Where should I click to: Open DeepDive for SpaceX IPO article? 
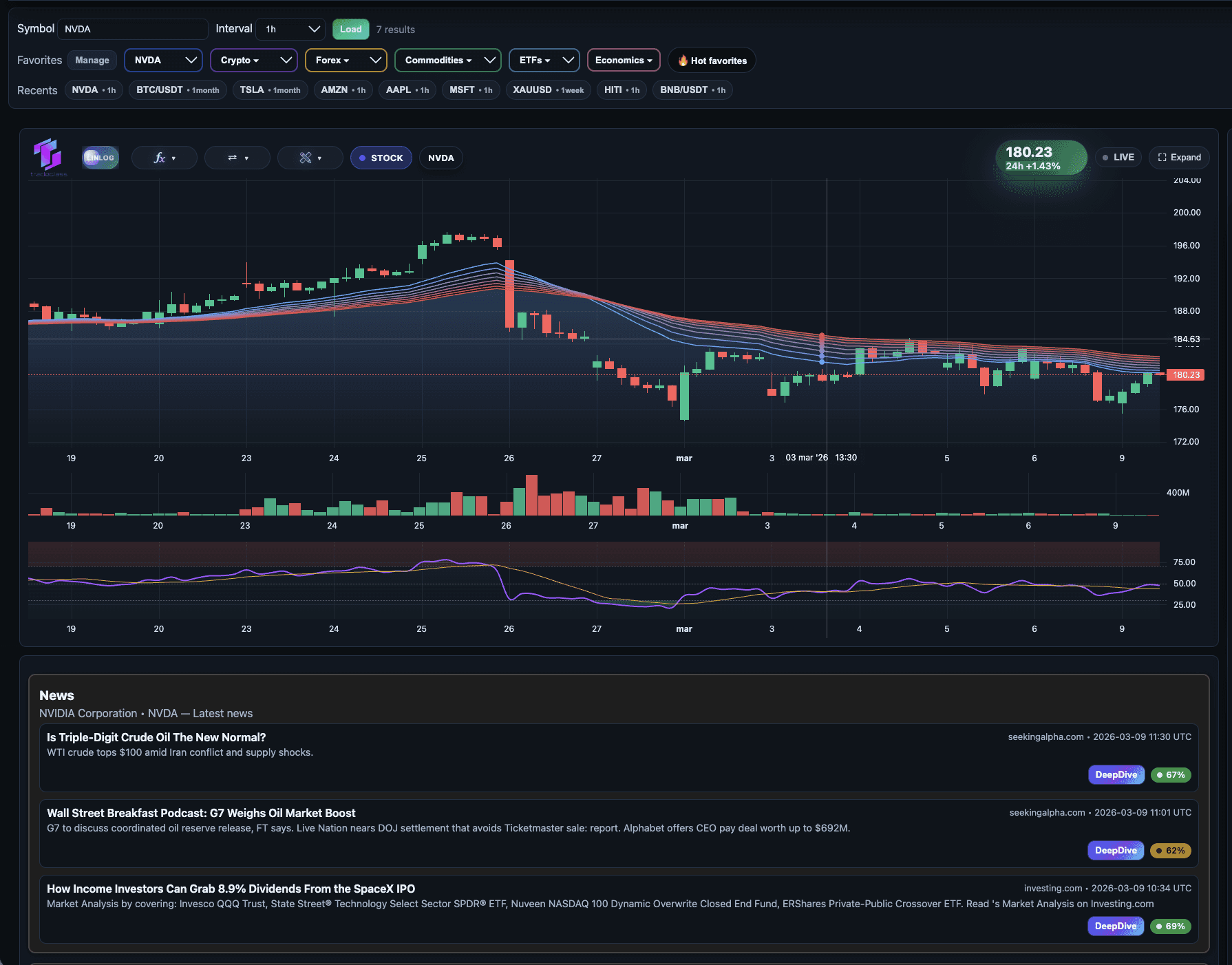click(1116, 926)
